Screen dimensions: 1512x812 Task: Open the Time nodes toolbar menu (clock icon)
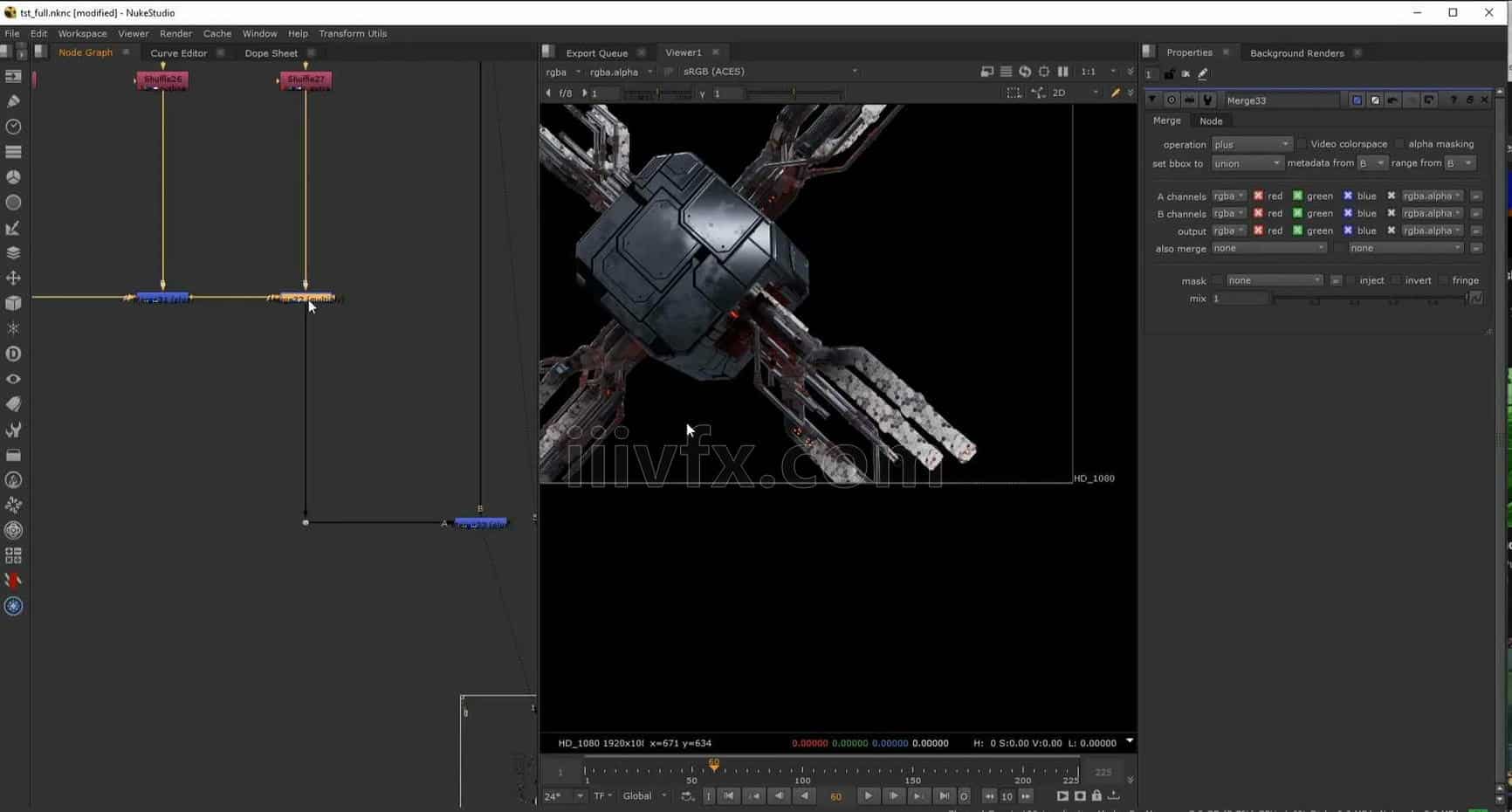pyautogui.click(x=13, y=127)
